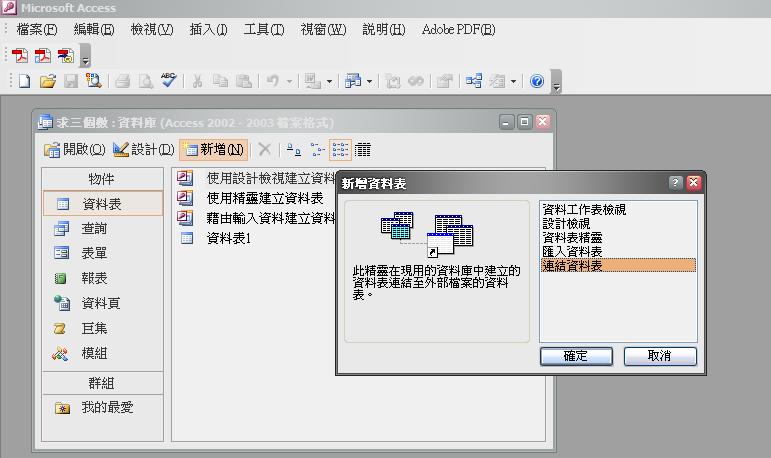The height and width of the screenshot is (458, 771).
Task: Click the Copy toolbar icon
Action: [x=220, y=81]
